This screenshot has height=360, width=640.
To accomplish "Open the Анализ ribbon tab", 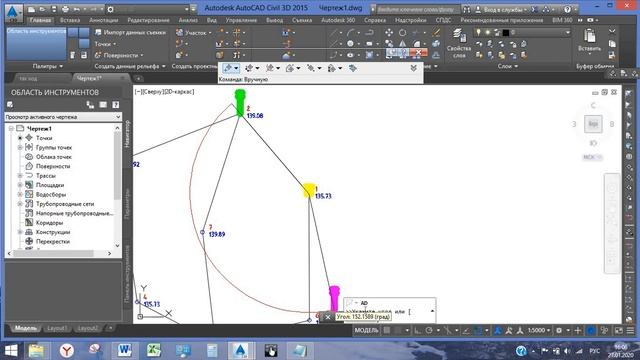I will [x=188, y=20].
